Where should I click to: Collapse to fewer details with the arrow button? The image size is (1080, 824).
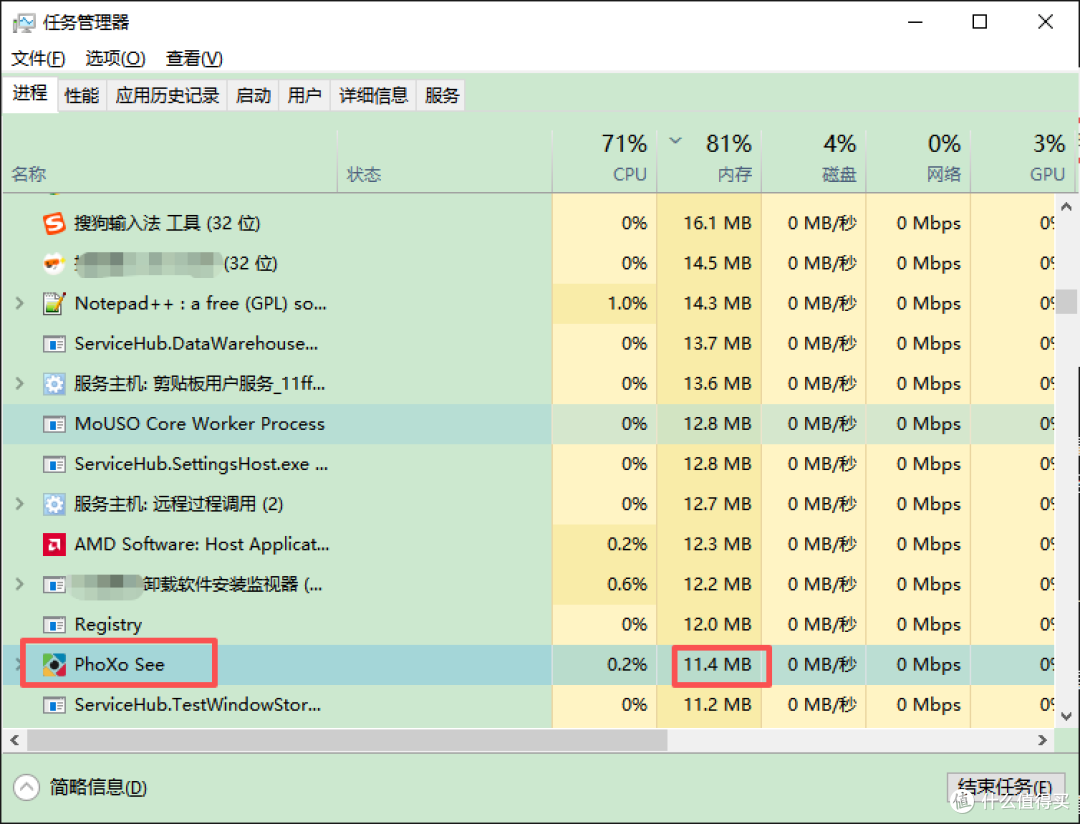(26, 787)
